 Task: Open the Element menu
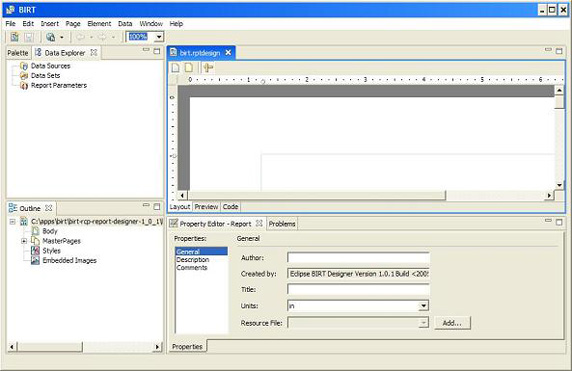tap(99, 24)
